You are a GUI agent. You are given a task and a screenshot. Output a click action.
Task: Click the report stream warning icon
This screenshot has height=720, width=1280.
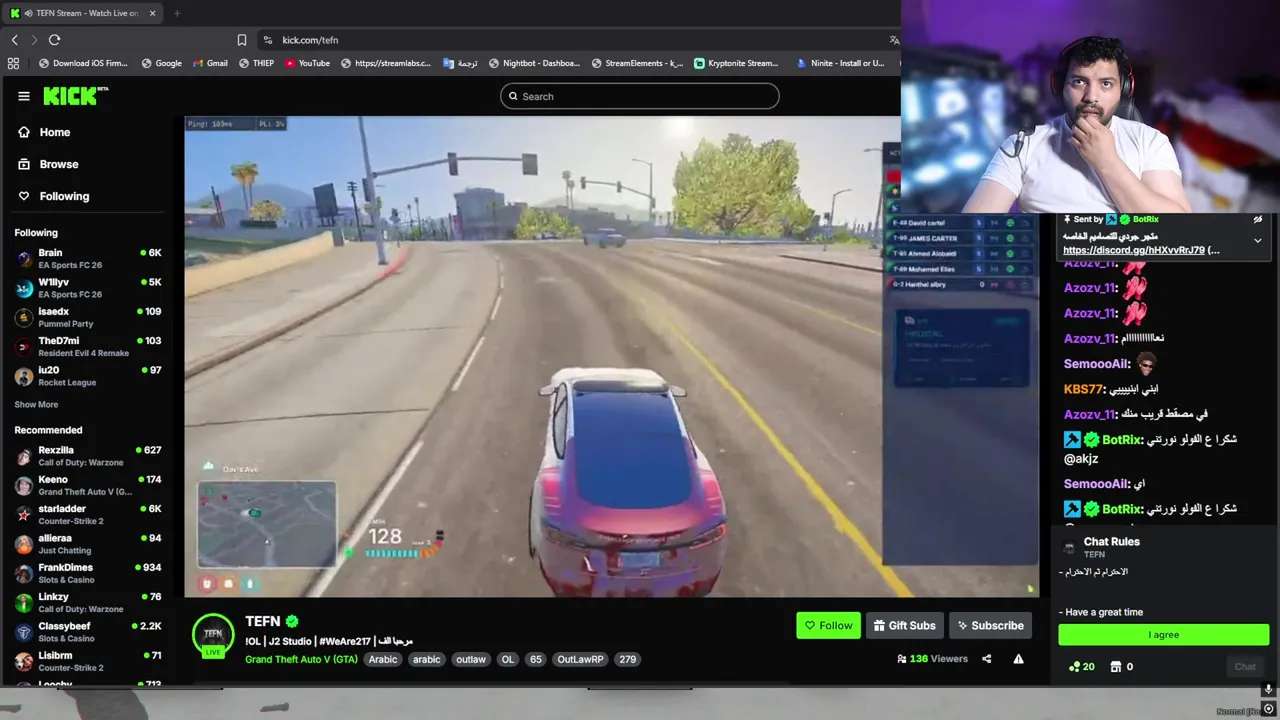coord(1018,659)
